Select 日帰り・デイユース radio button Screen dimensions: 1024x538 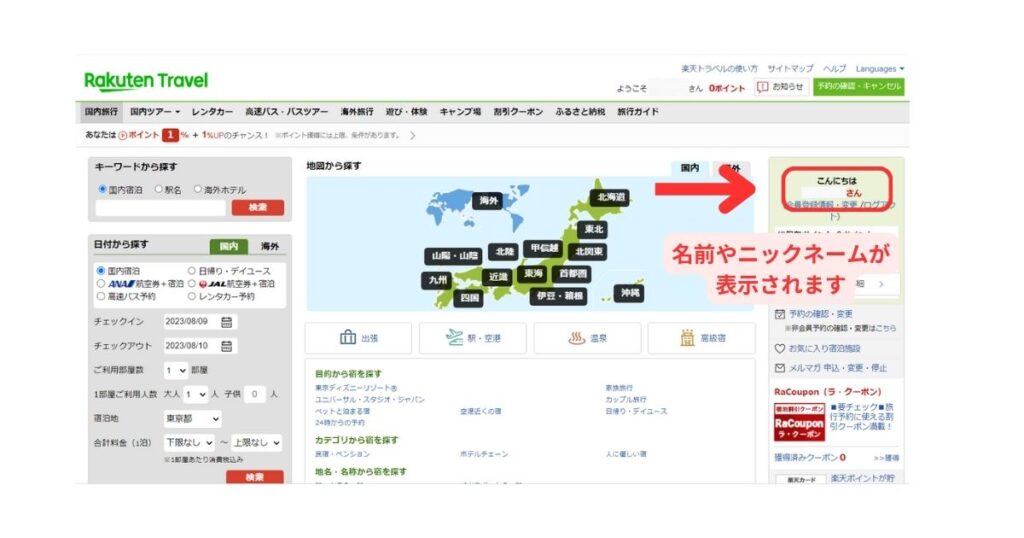191,270
